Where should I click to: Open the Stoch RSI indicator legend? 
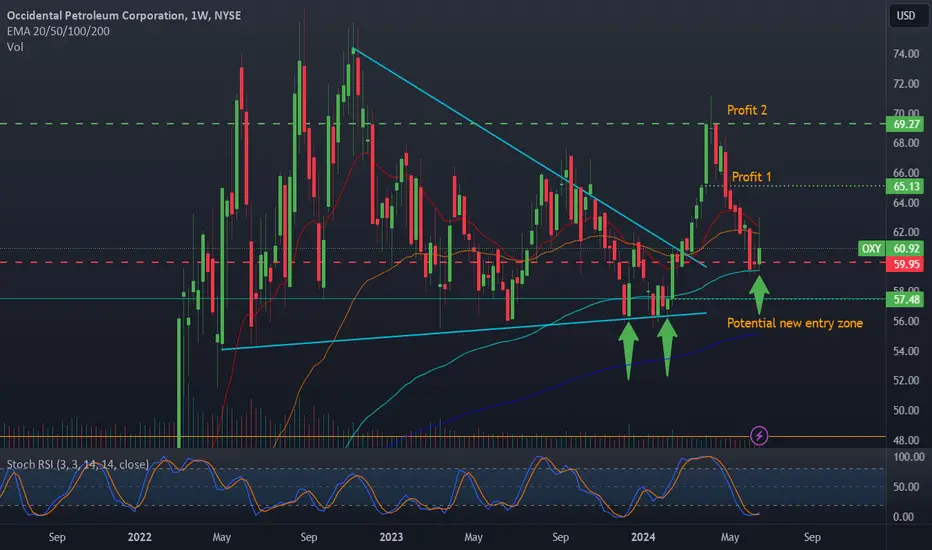coord(77,464)
